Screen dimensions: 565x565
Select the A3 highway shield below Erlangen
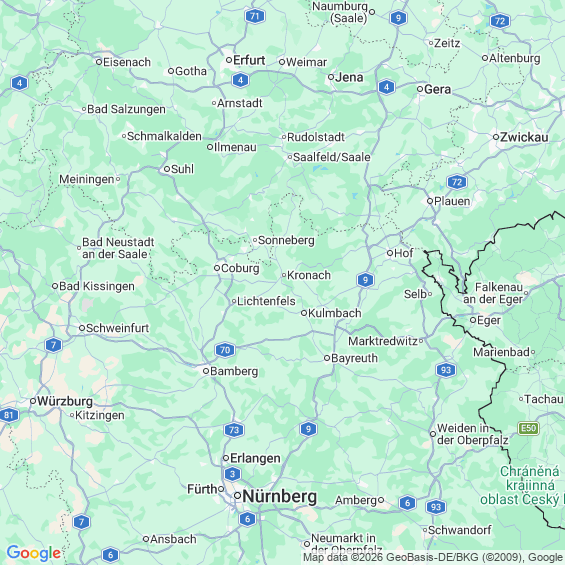coord(232,474)
